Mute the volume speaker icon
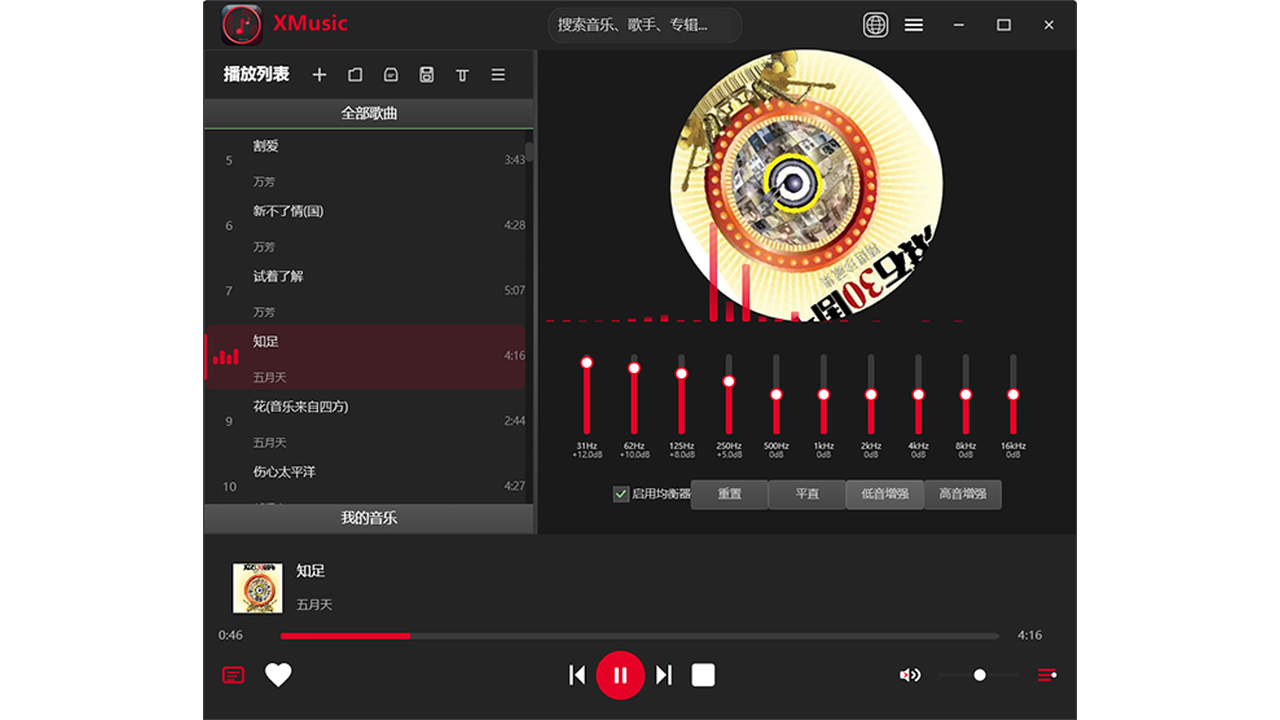 tap(909, 675)
